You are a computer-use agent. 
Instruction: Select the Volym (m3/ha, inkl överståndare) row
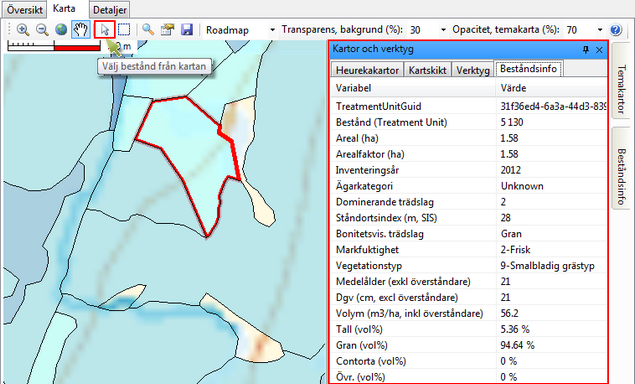click(469, 314)
